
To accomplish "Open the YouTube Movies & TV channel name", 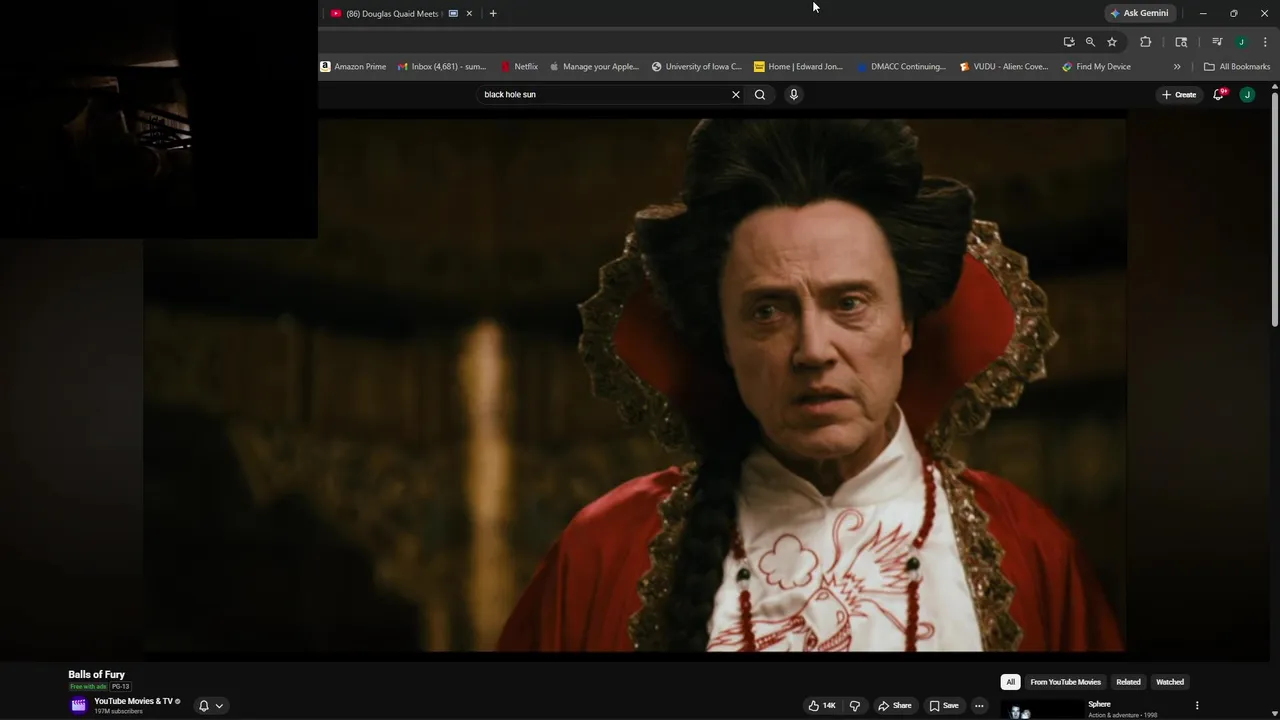I will [x=133, y=701].
